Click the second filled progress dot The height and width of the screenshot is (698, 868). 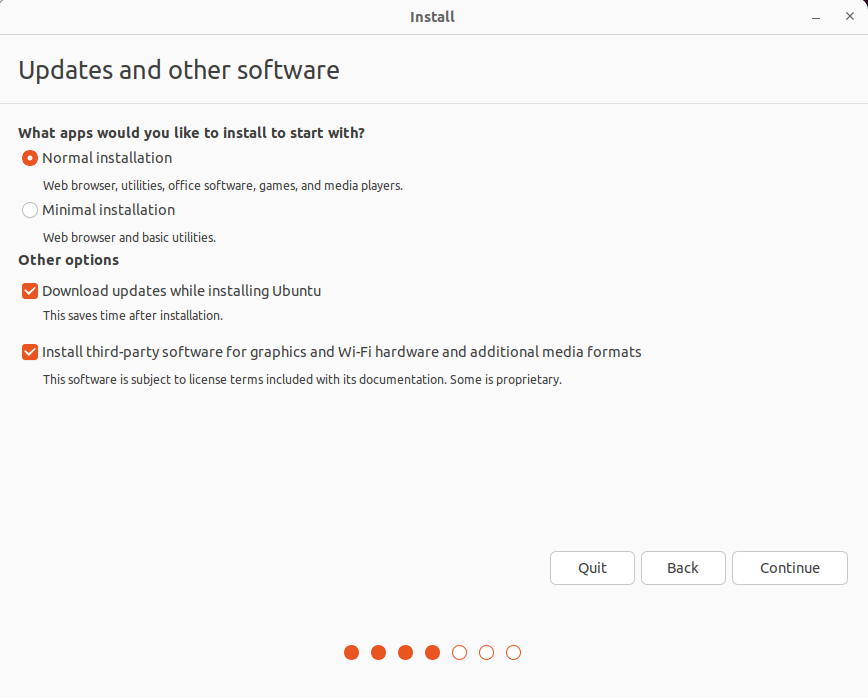point(378,653)
